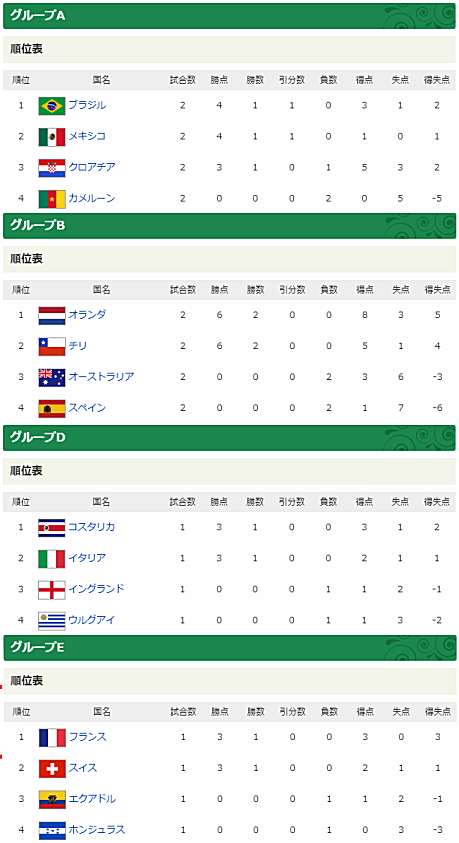Open the ブラジル team link
Viewport: 459px width, 843px height.
click(87, 105)
